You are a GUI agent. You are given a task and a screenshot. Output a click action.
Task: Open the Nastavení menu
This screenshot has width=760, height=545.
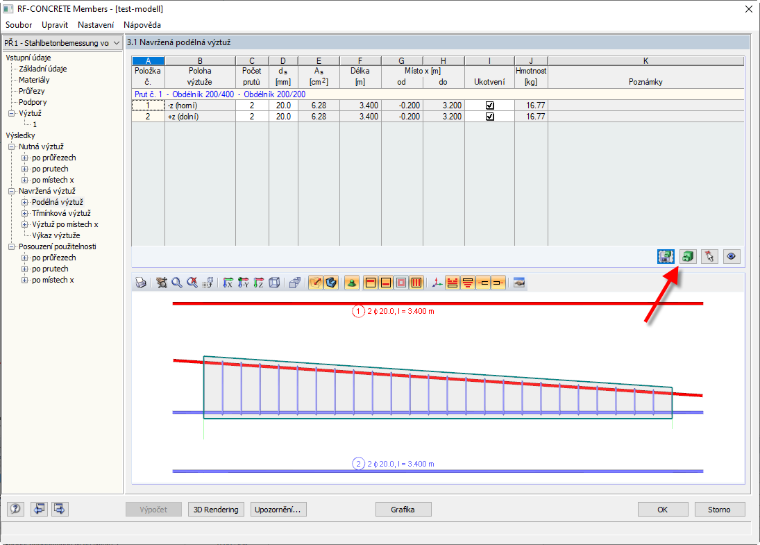pos(95,25)
